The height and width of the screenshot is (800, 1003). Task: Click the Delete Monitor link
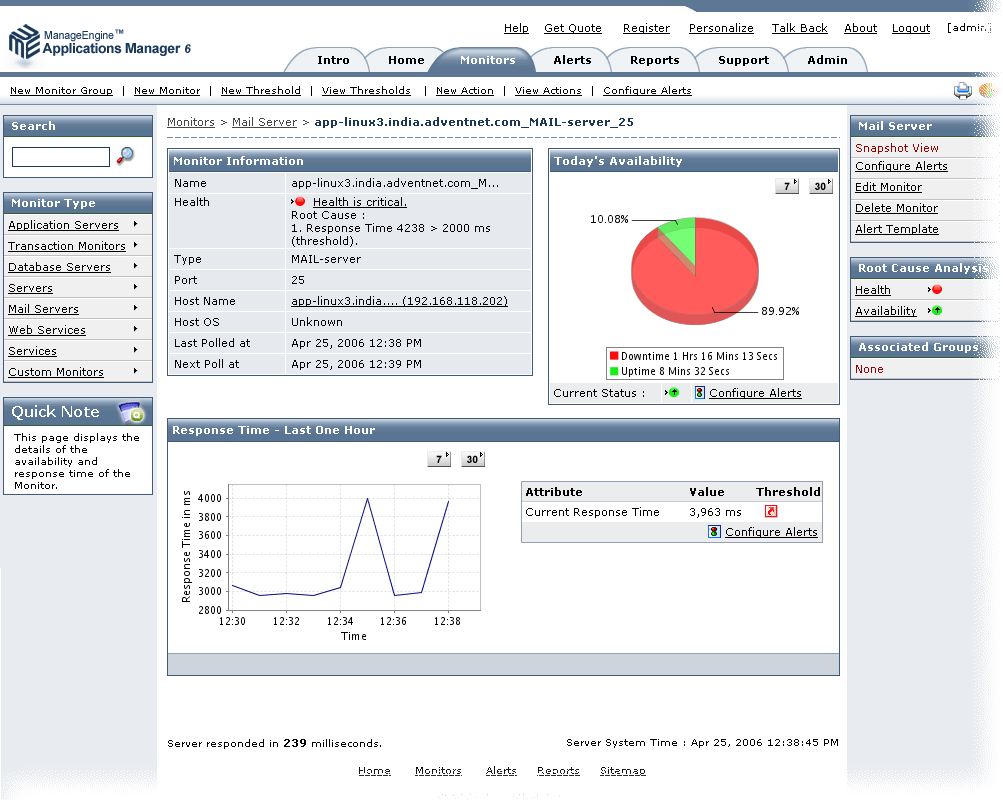coord(896,208)
